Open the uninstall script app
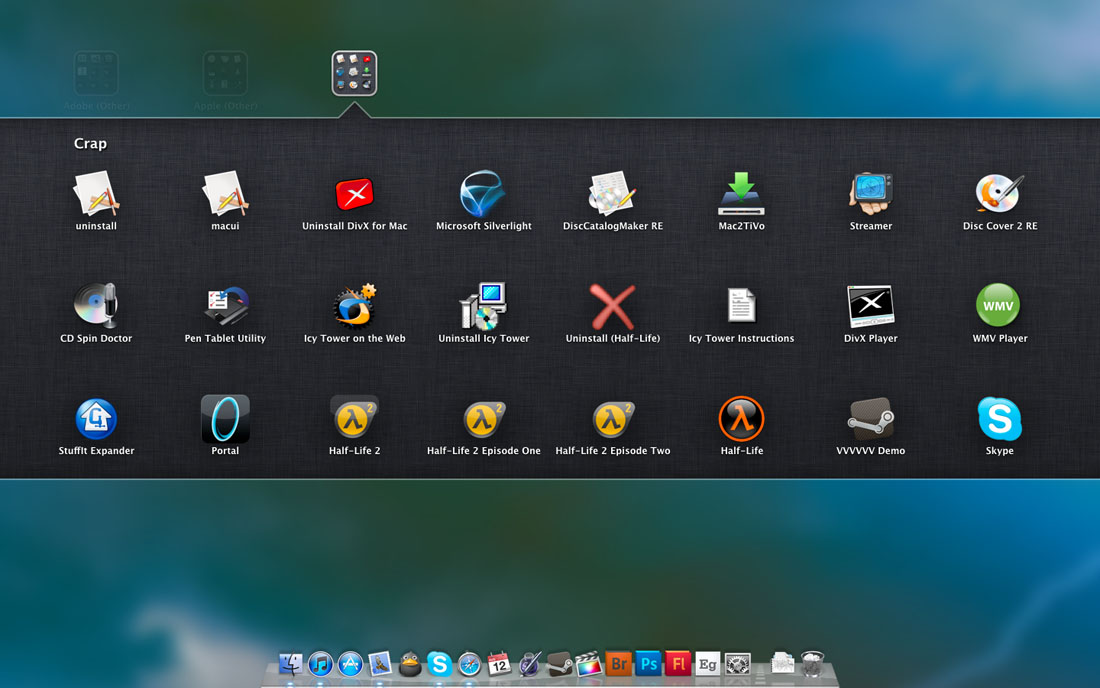 (x=96, y=194)
